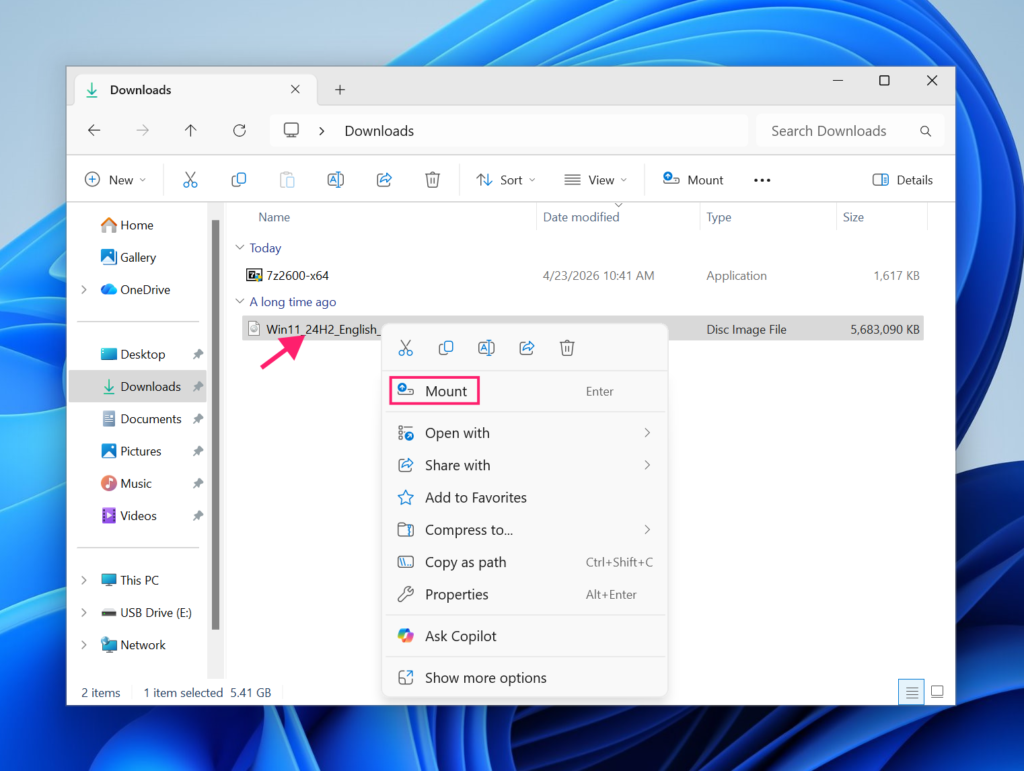1024x771 pixels.
Task: Select Ask Copilot
Action: tap(526, 637)
